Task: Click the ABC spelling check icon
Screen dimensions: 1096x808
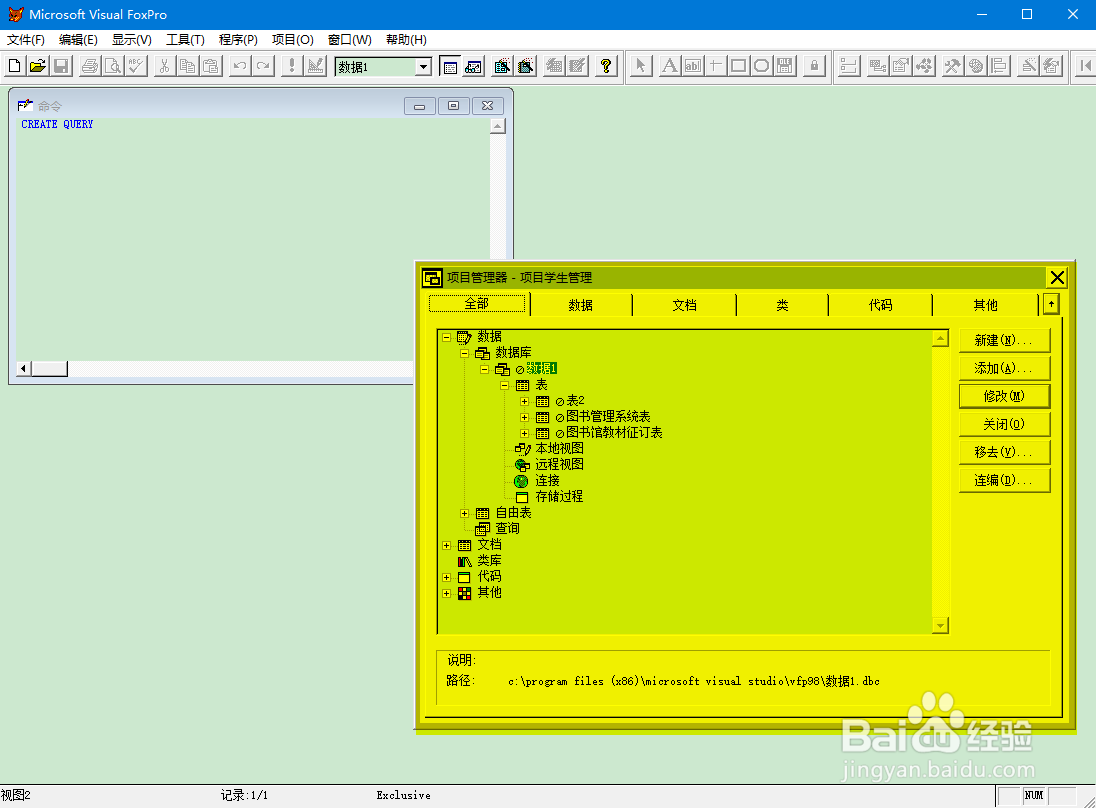Action: coord(136,66)
